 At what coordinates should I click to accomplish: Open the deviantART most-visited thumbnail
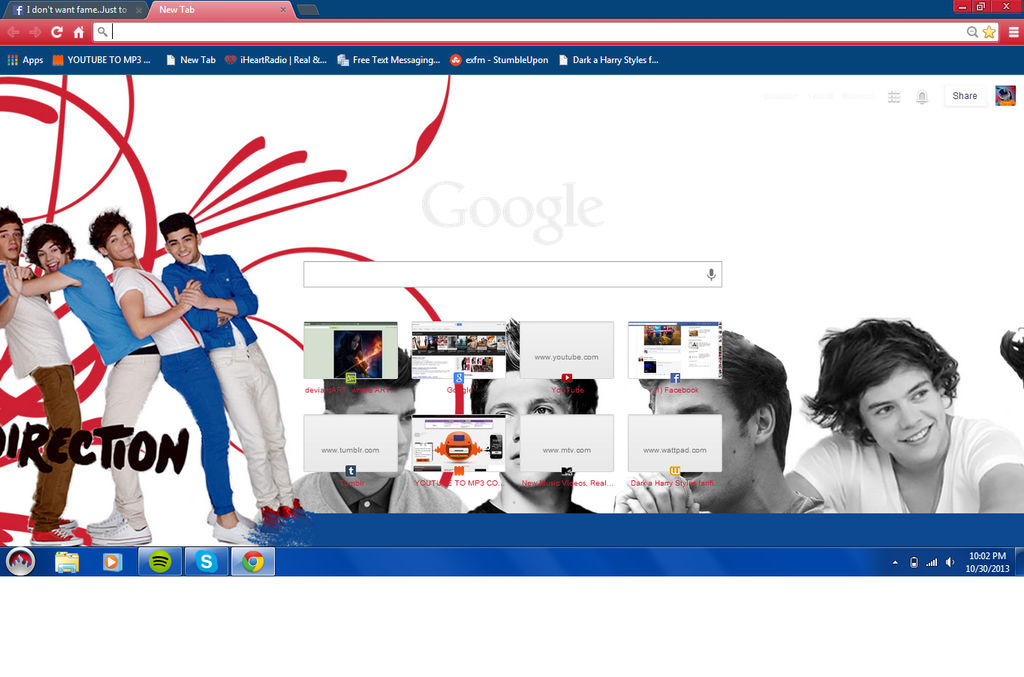coord(350,350)
